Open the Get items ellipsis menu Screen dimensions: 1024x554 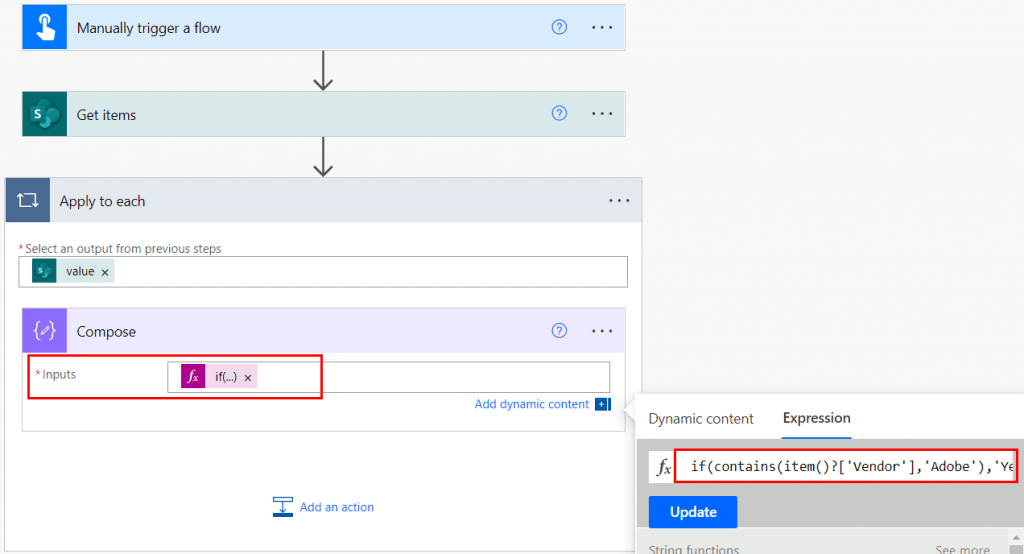(601, 114)
